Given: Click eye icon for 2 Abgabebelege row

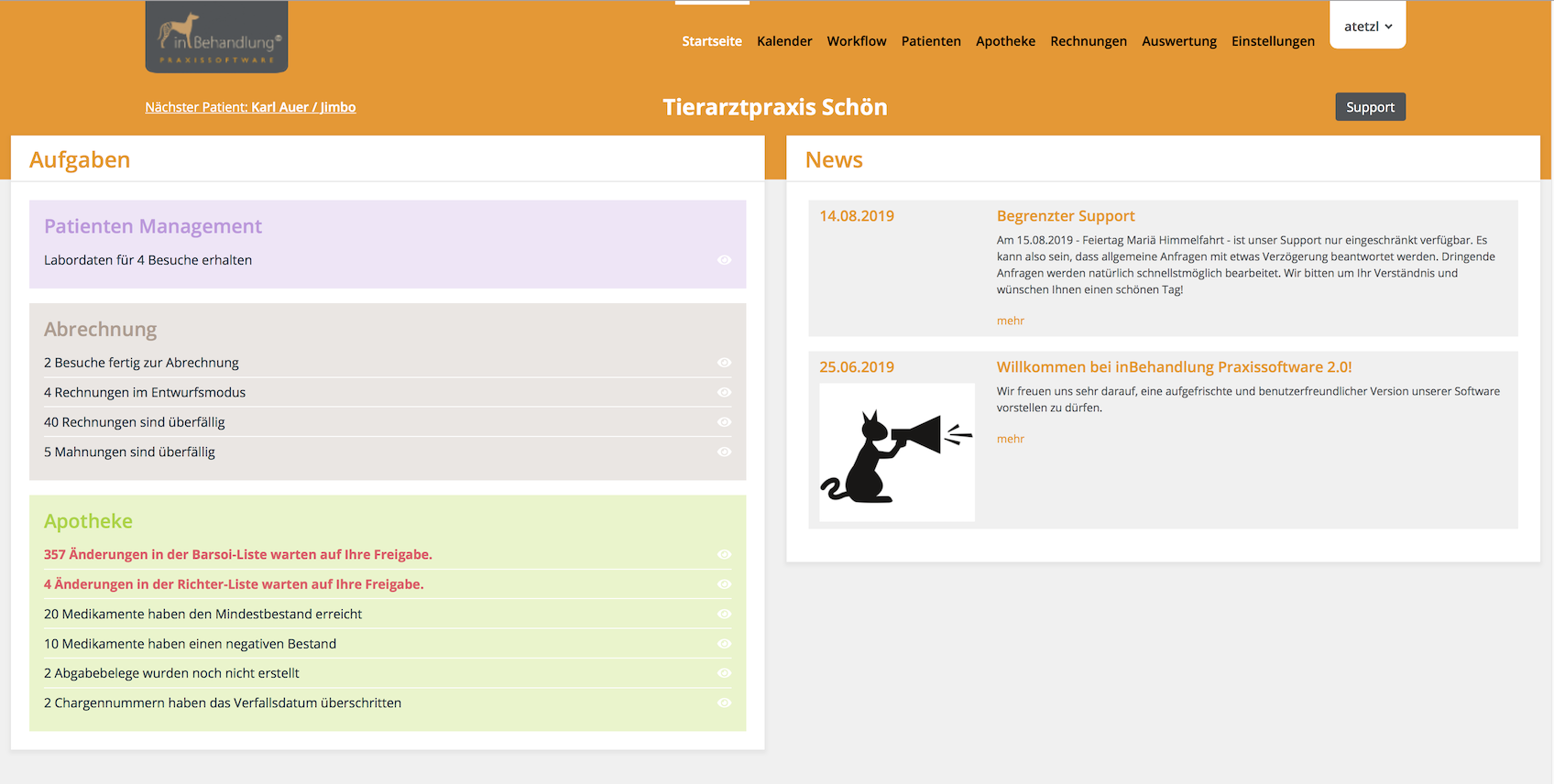Looking at the screenshot, I should click(x=724, y=673).
